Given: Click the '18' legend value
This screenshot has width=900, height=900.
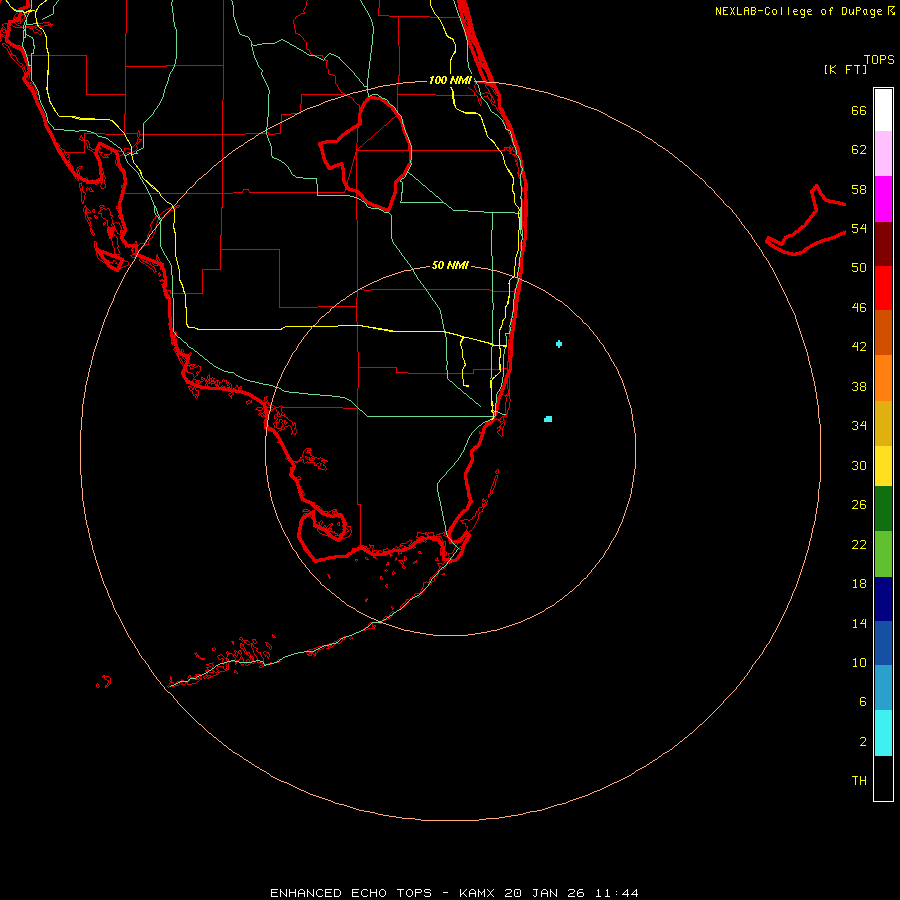Looking at the screenshot, I should click(x=859, y=584).
